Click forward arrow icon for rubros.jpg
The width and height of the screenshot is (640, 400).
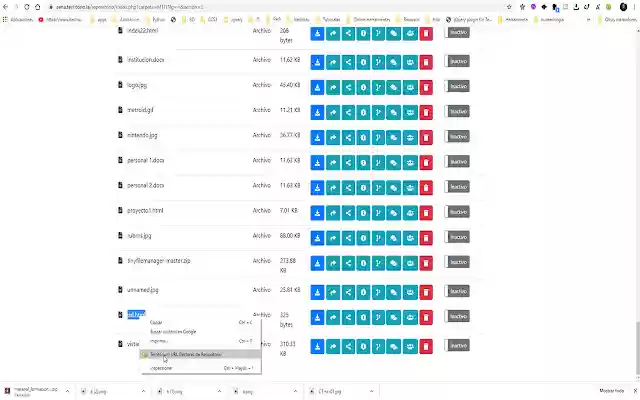[333, 238]
